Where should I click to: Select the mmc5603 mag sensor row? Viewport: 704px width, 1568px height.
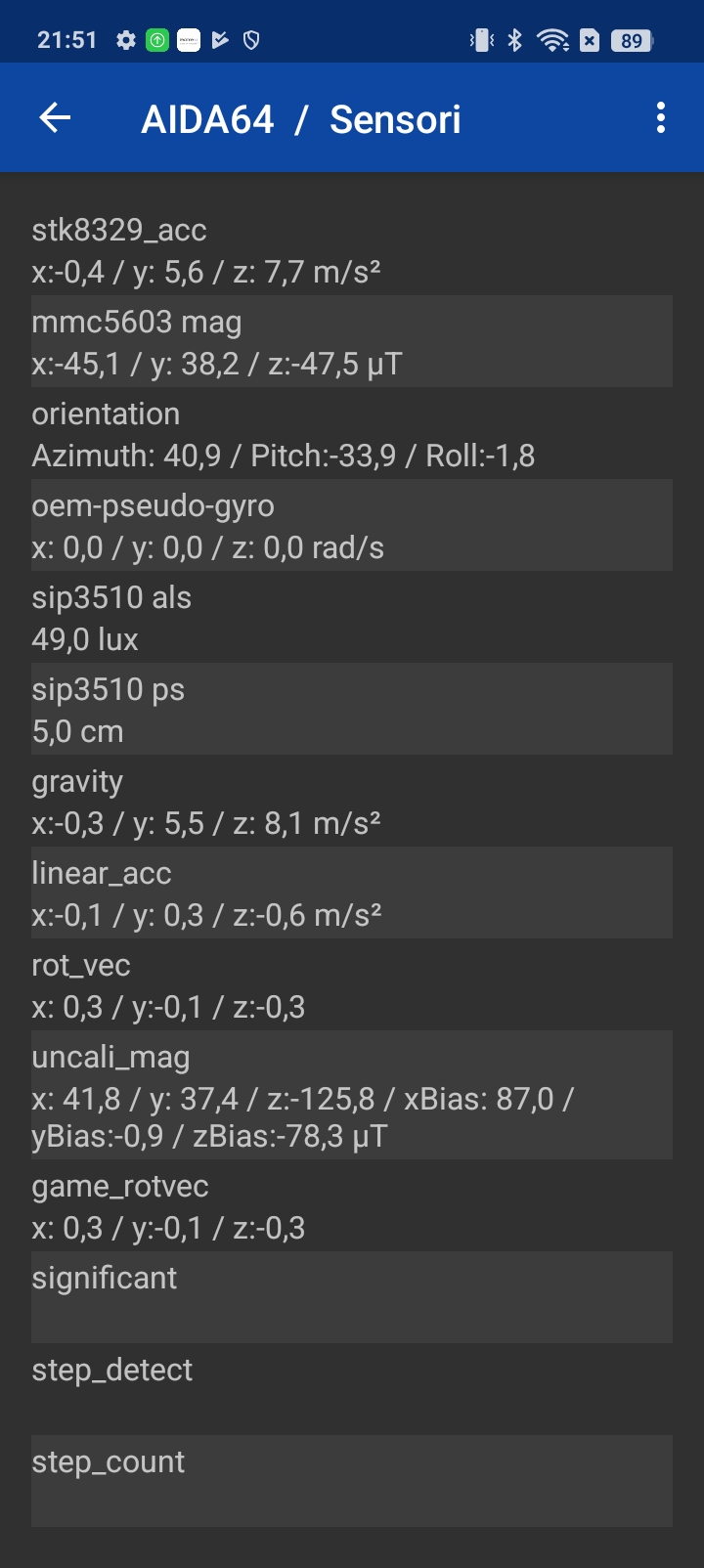[352, 341]
